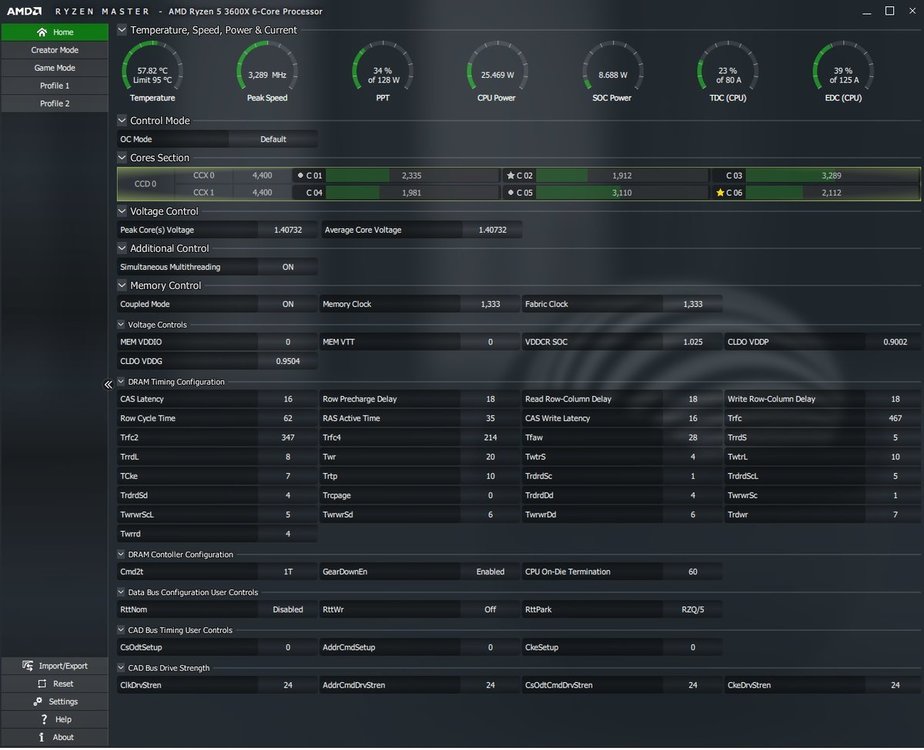924x750 pixels.
Task: Open Help from sidebar
Action: pos(55,720)
